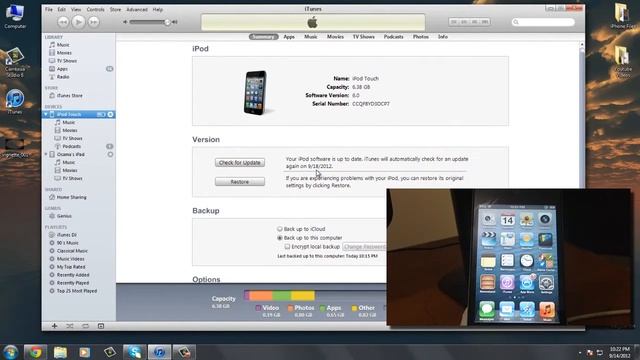640x360 pixels.
Task: Open the Help menu
Action: (158, 9)
